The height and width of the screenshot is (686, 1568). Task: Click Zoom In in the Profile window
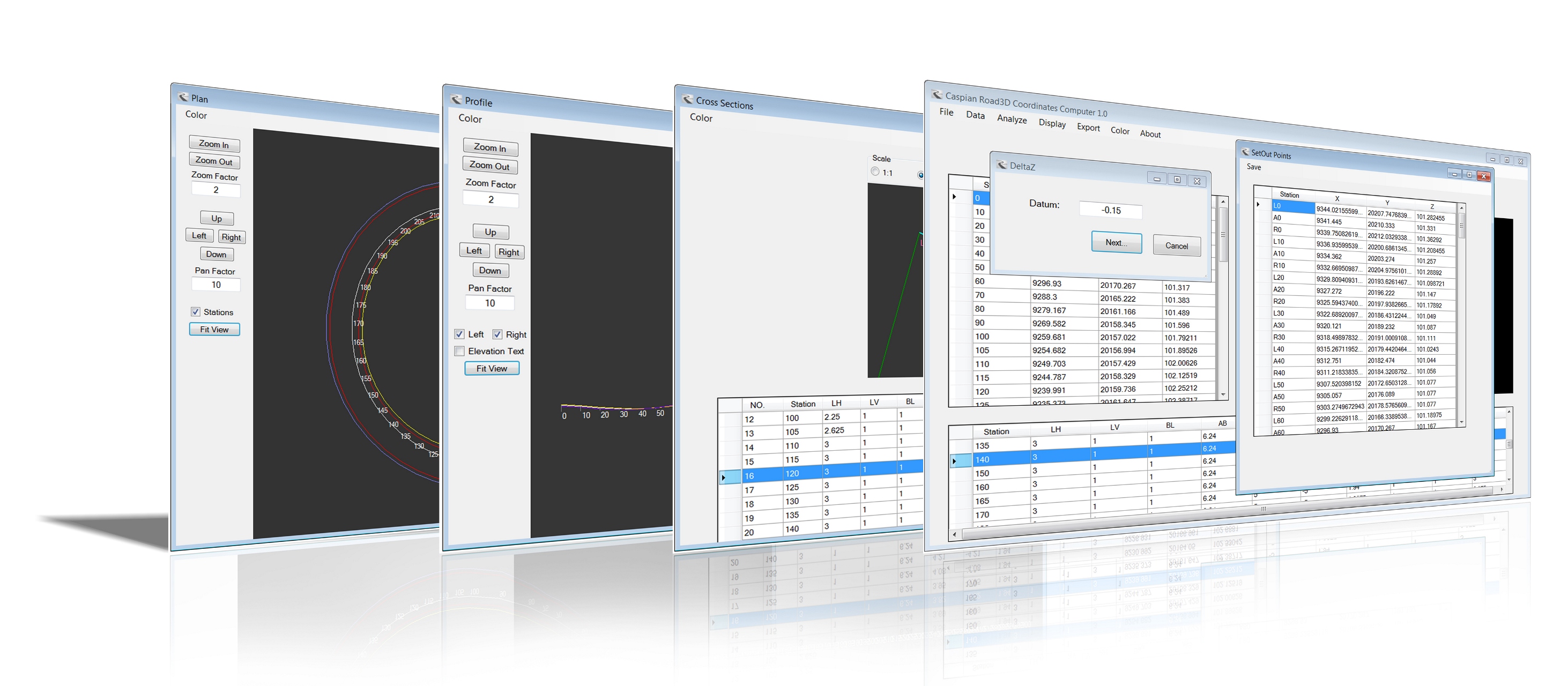[x=490, y=148]
